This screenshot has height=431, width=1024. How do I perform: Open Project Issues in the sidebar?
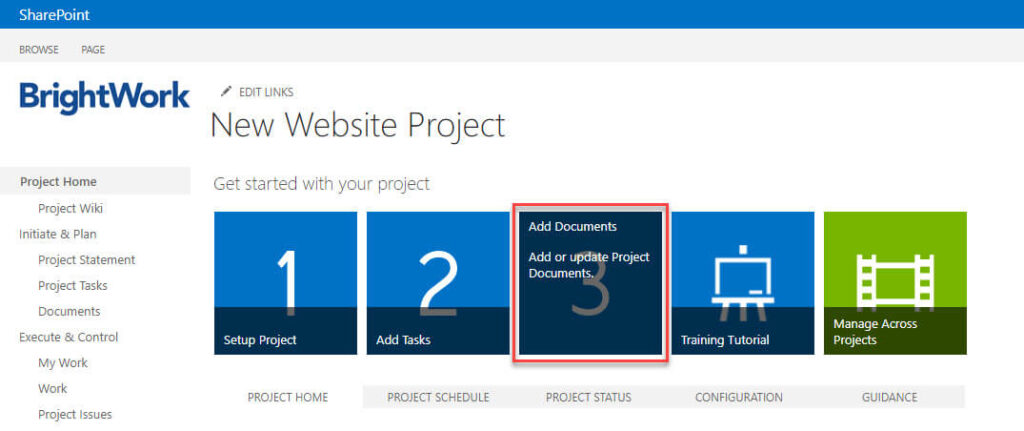coord(75,414)
